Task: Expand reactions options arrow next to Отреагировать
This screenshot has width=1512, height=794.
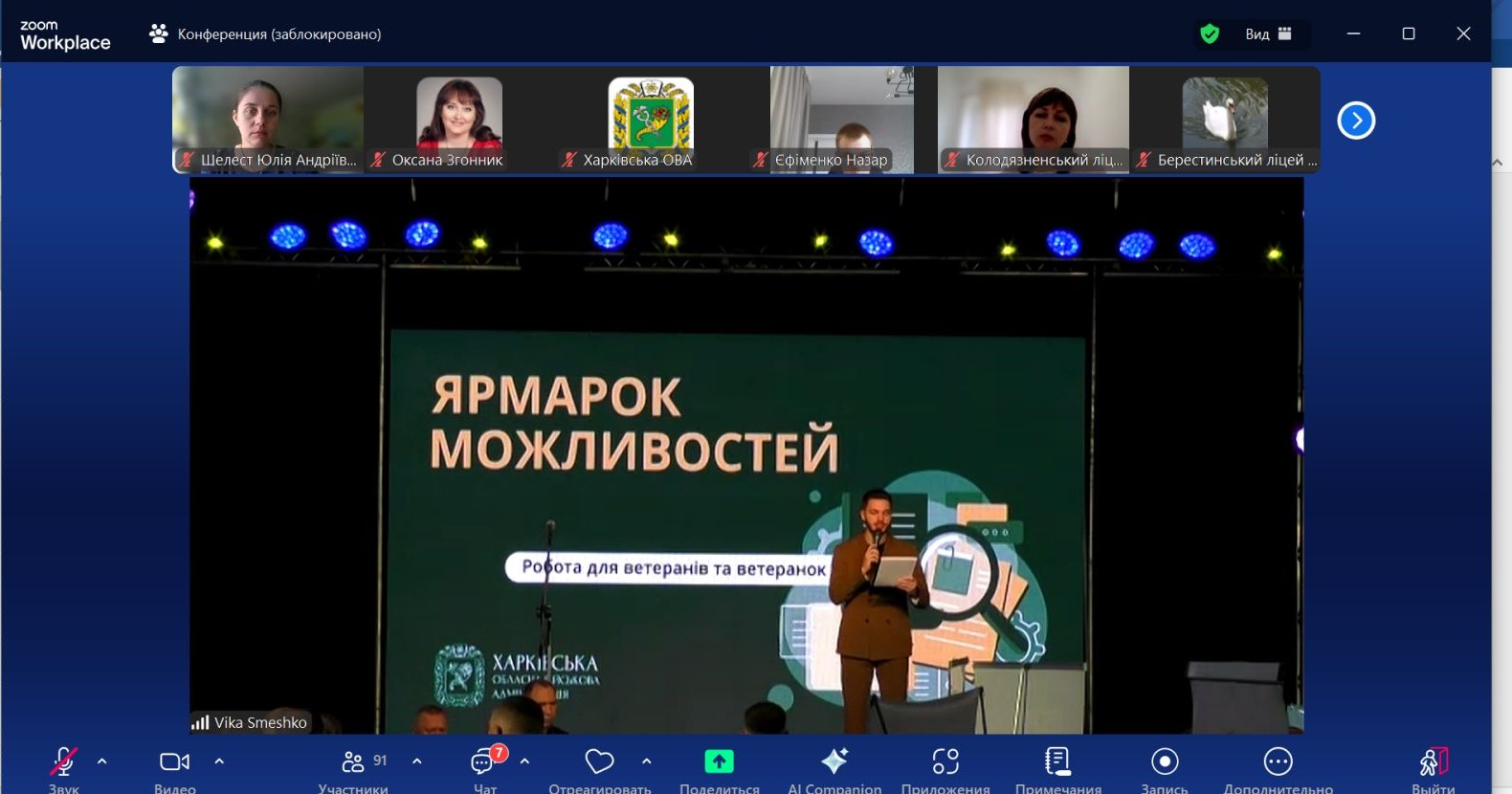Action: click(647, 761)
